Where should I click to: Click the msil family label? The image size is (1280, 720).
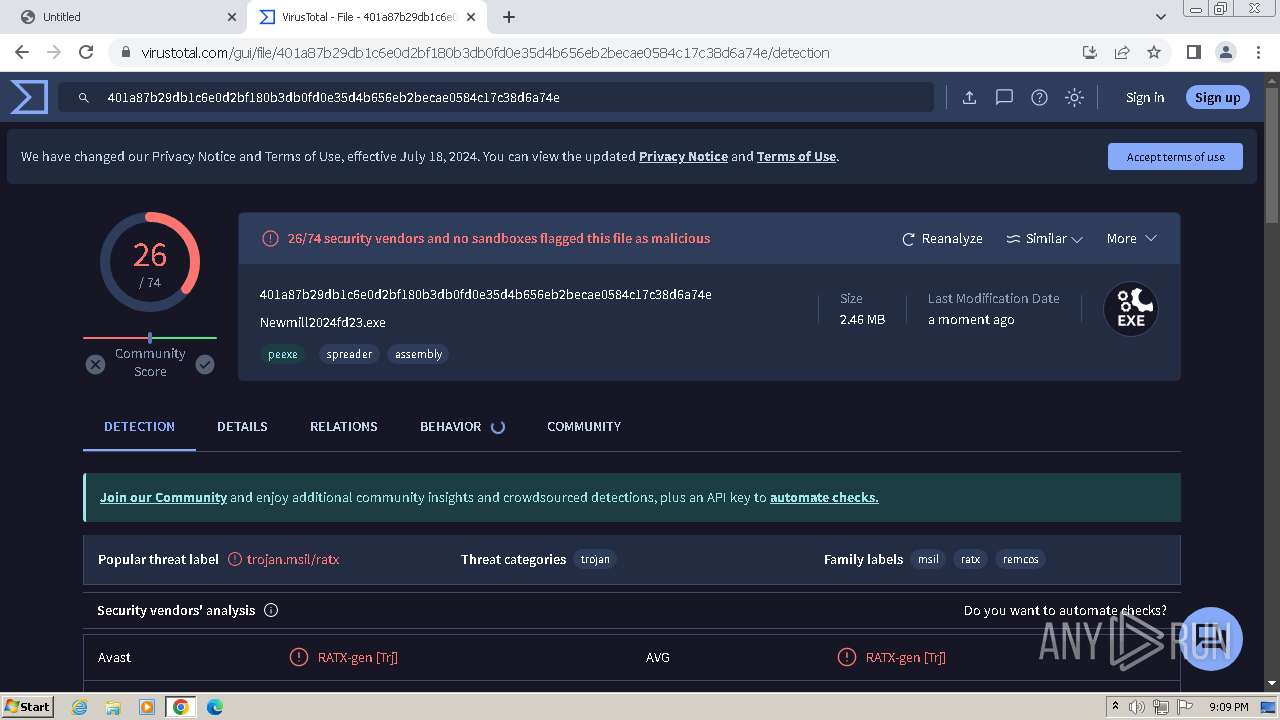click(928, 559)
